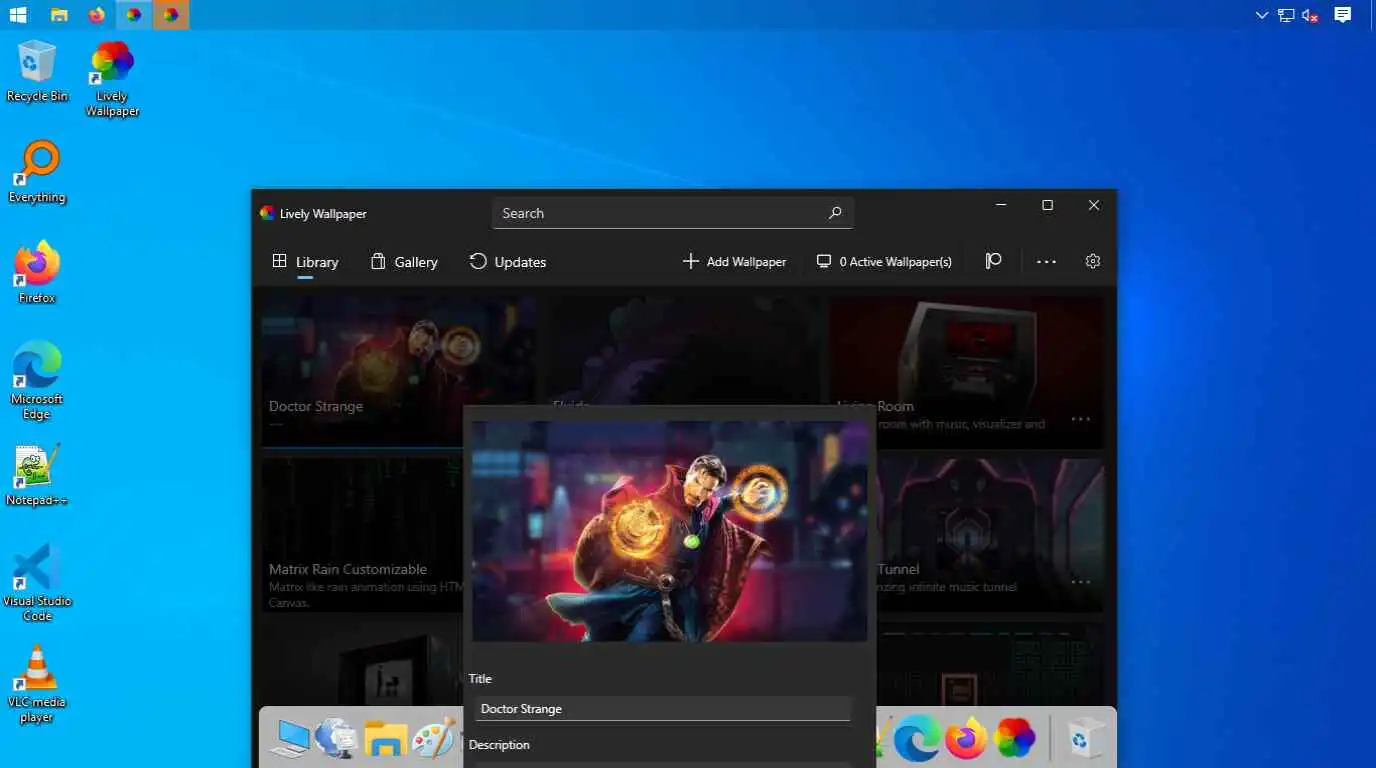Click Lively Wallpaper icon in the dock
The height and width of the screenshot is (768, 1376).
point(1015,740)
